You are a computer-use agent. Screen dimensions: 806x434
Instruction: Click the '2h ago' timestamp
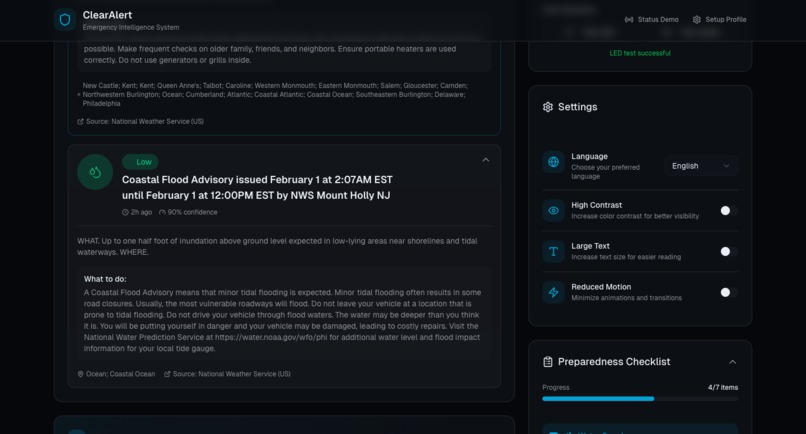click(141, 212)
